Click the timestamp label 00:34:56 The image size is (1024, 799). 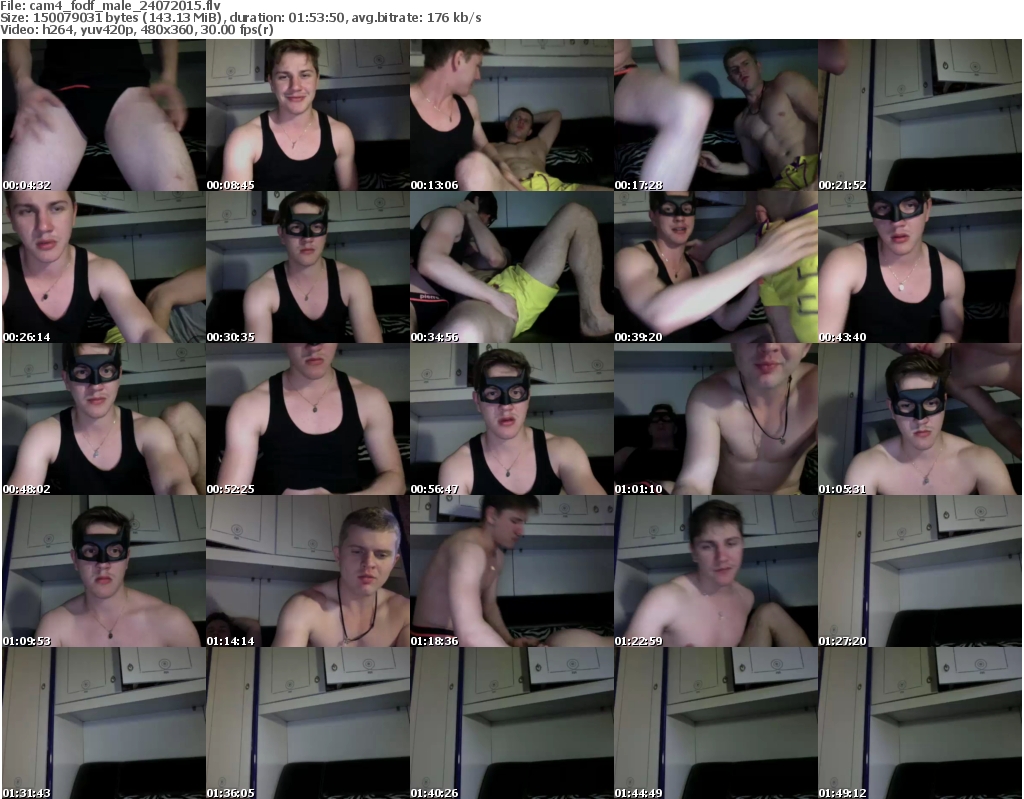(434, 337)
